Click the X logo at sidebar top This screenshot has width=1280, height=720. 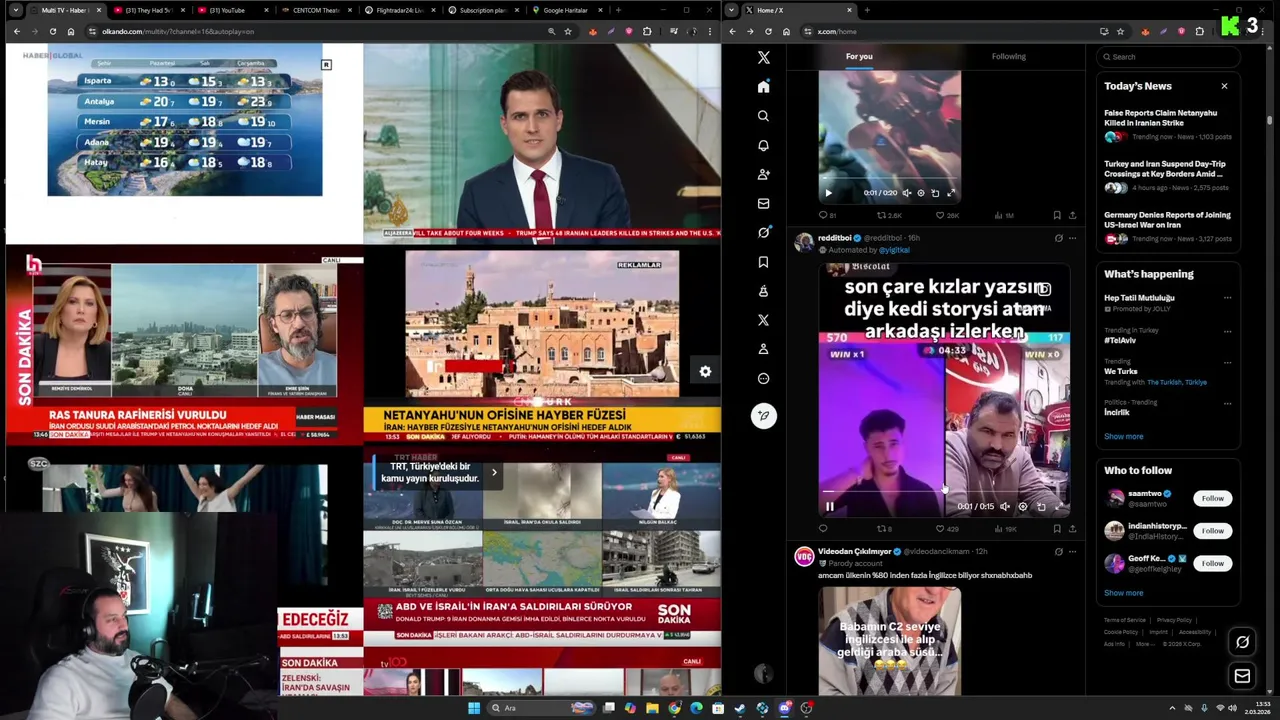pyautogui.click(x=763, y=58)
